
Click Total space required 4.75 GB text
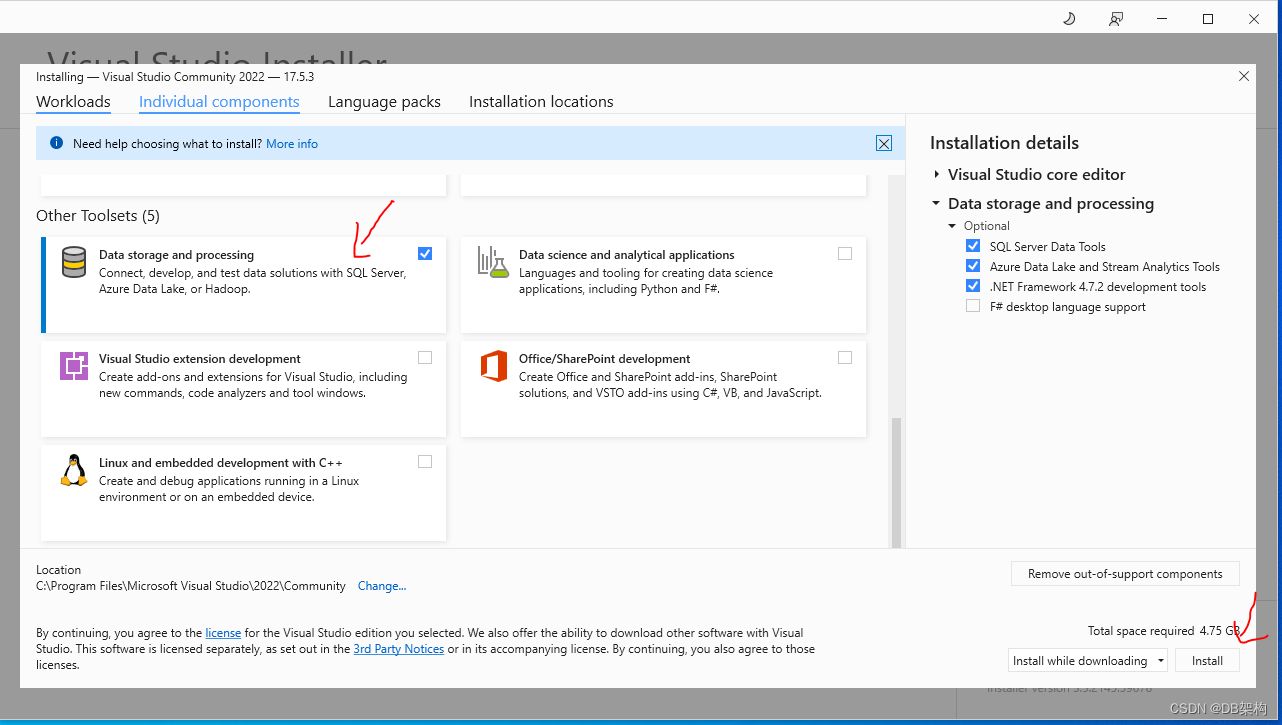[x=1164, y=631]
